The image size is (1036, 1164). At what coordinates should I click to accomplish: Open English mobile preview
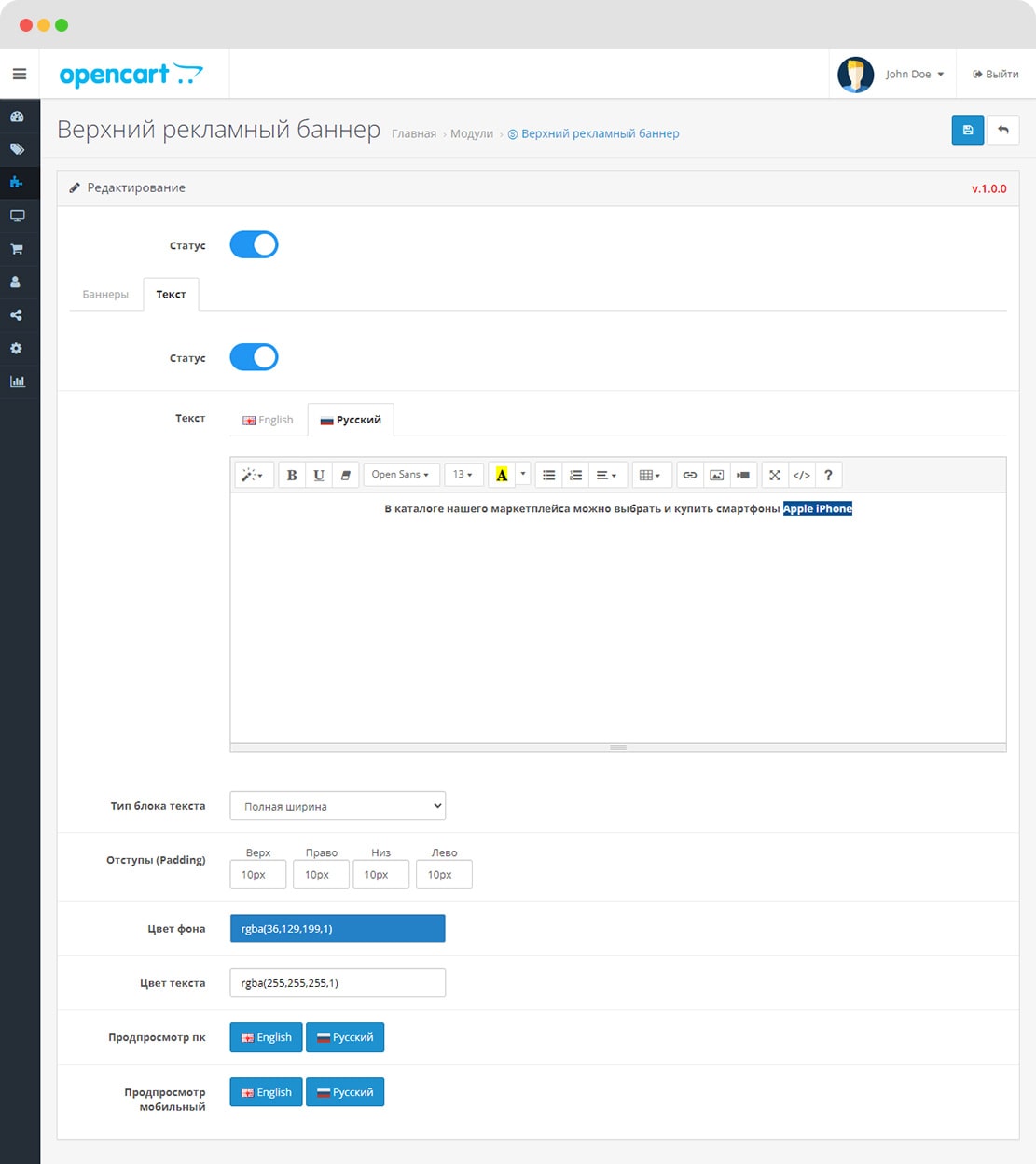tap(267, 1092)
